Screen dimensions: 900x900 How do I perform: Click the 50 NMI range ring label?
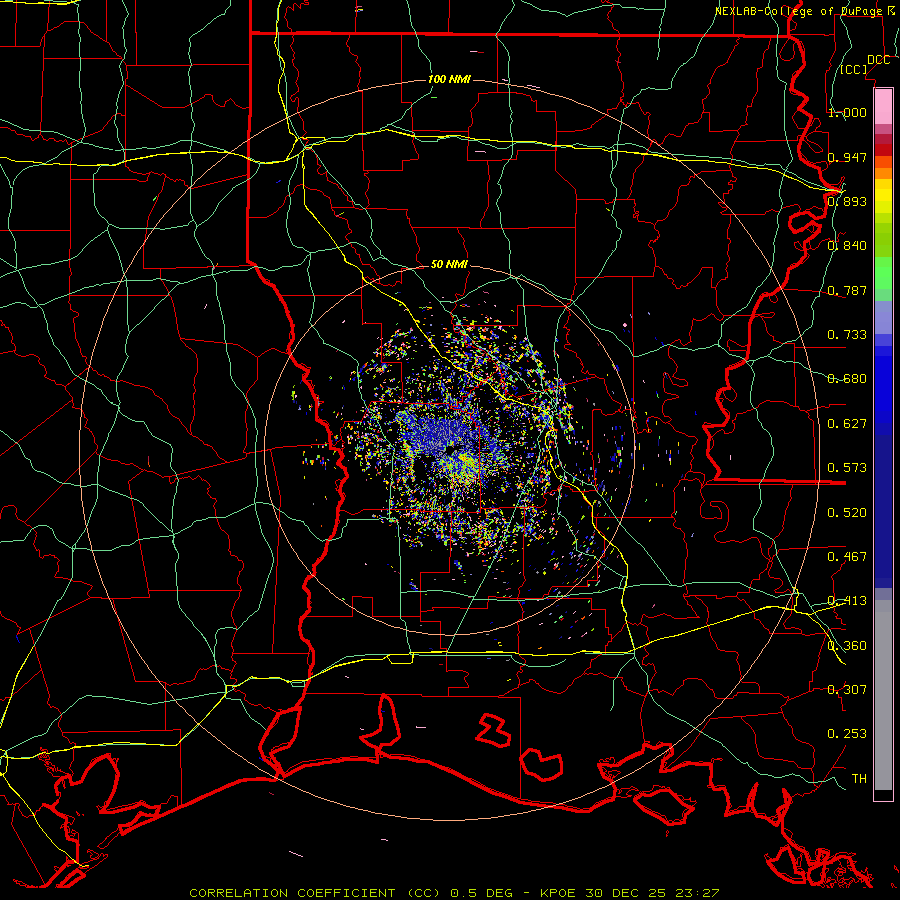[449, 264]
